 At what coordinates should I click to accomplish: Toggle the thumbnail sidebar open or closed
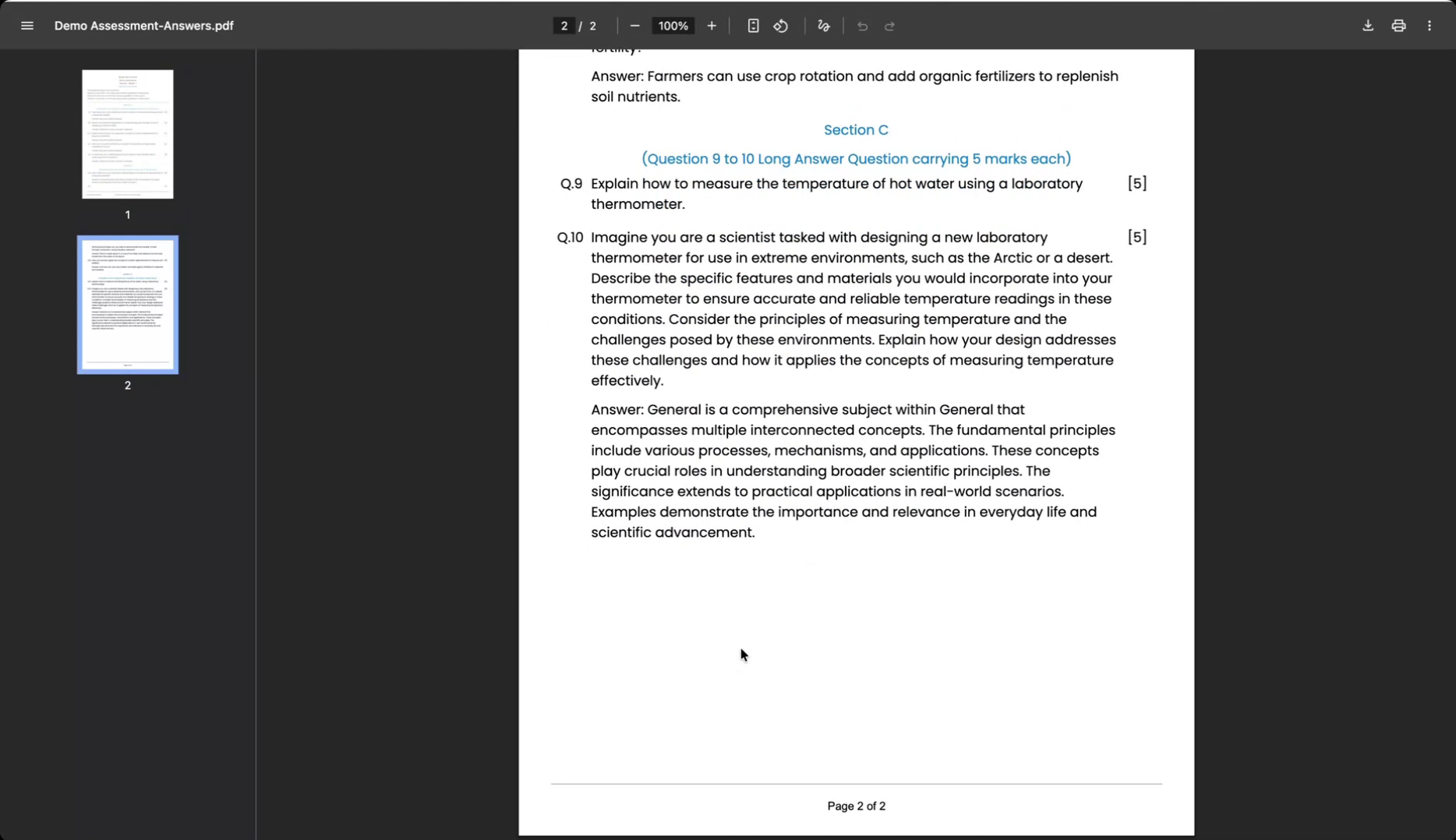27,26
